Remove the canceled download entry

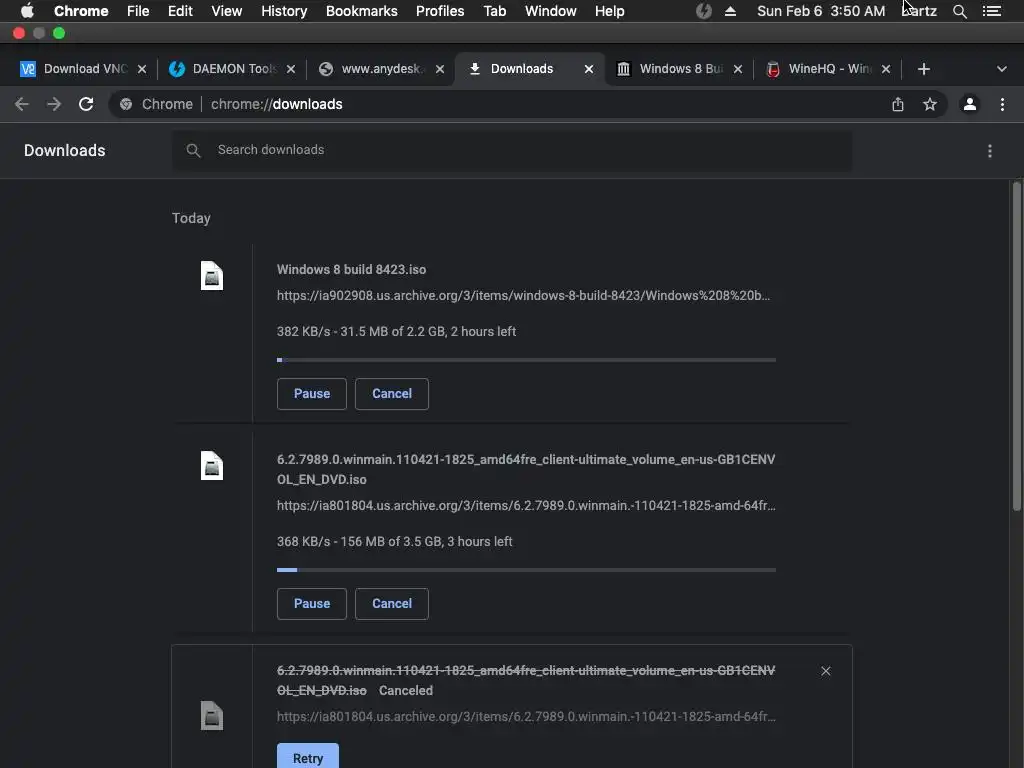pyautogui.click(x=826, y=671)
